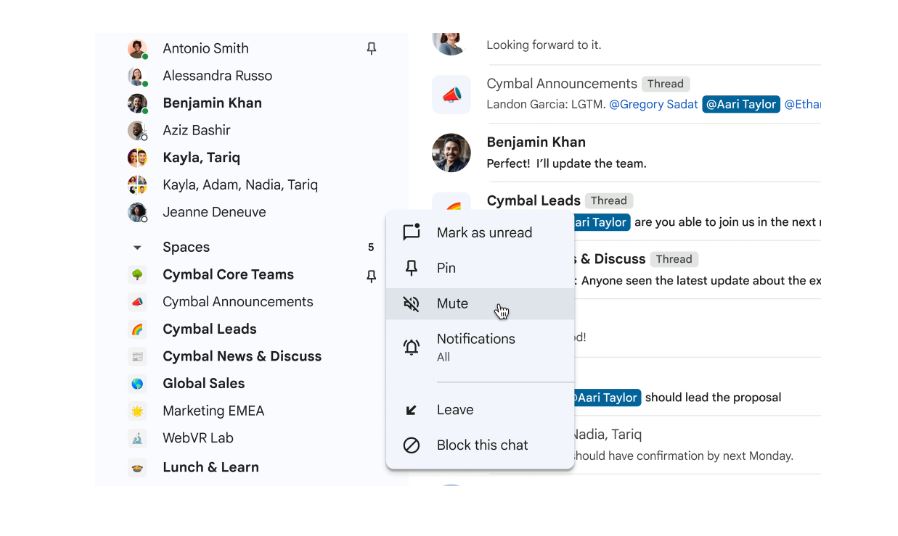Click the Thread badge next to Cymbal Leads
This screenshot has width=898, height=536.
point(608,200)
